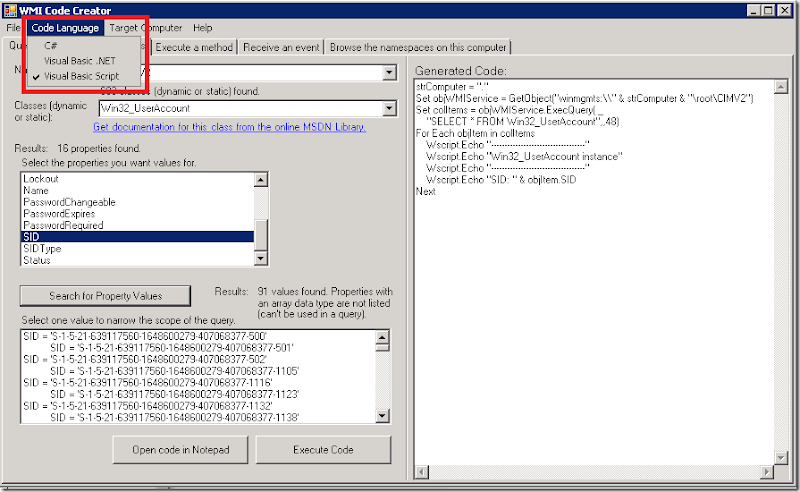800x492 pixels.
Task: Click the Next line in generated code
Action: 426,191
